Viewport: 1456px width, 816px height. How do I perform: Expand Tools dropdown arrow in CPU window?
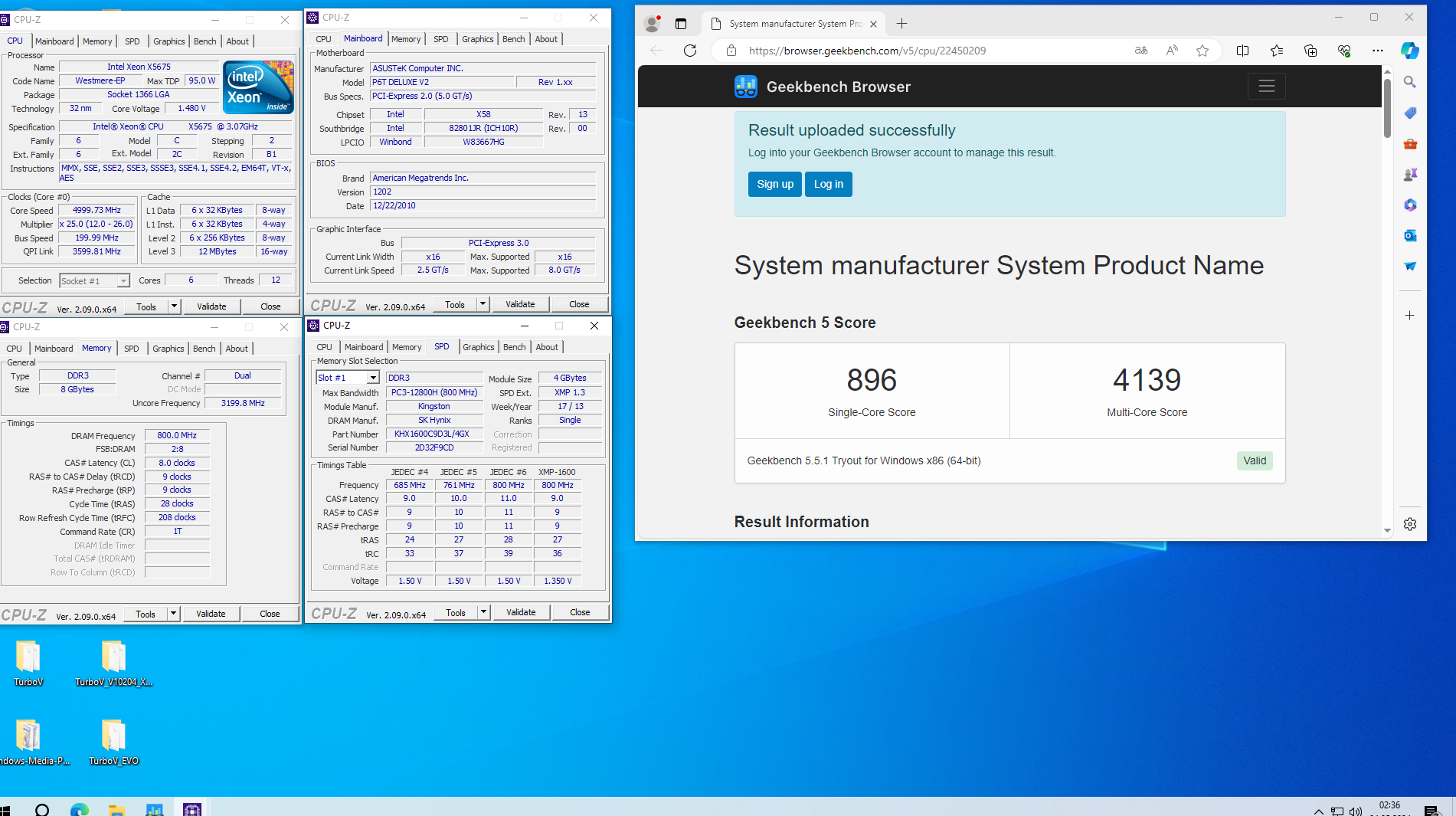click(174, 306)
